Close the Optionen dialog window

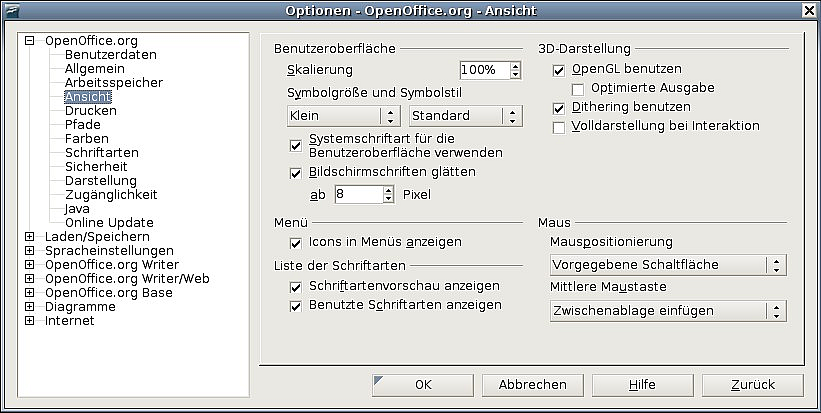(807, 10)
